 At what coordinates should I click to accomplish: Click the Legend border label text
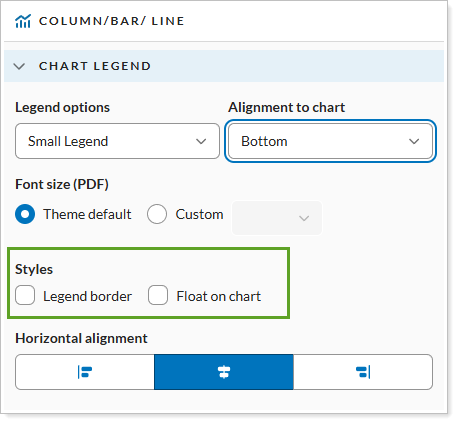tap(88, 296)
